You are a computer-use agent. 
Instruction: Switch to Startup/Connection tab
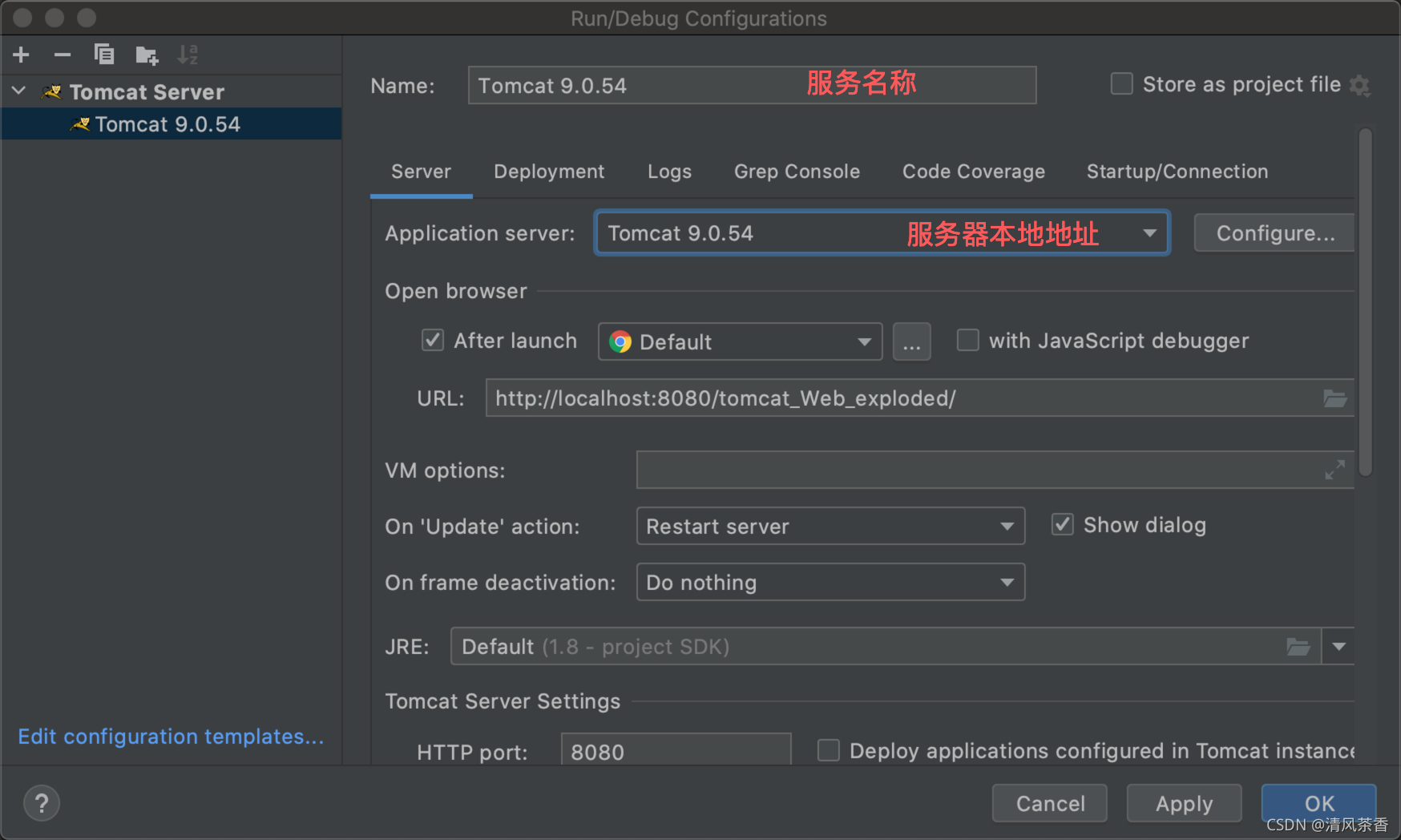(1177, 172)
